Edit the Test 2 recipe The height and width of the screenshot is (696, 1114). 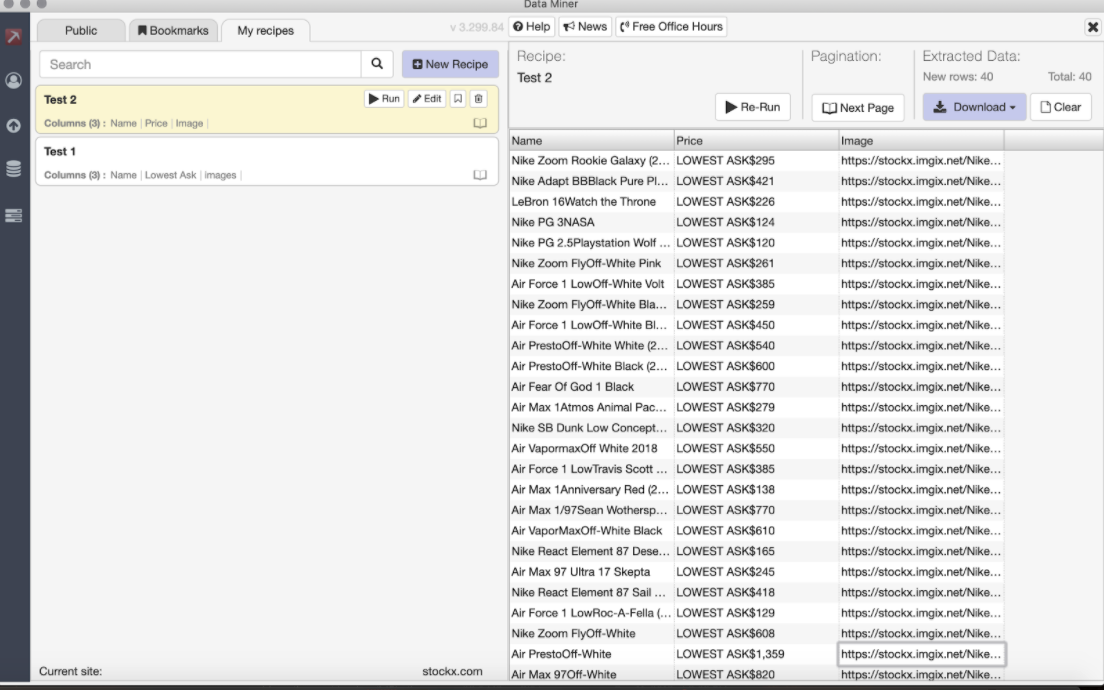coord(426,99)
